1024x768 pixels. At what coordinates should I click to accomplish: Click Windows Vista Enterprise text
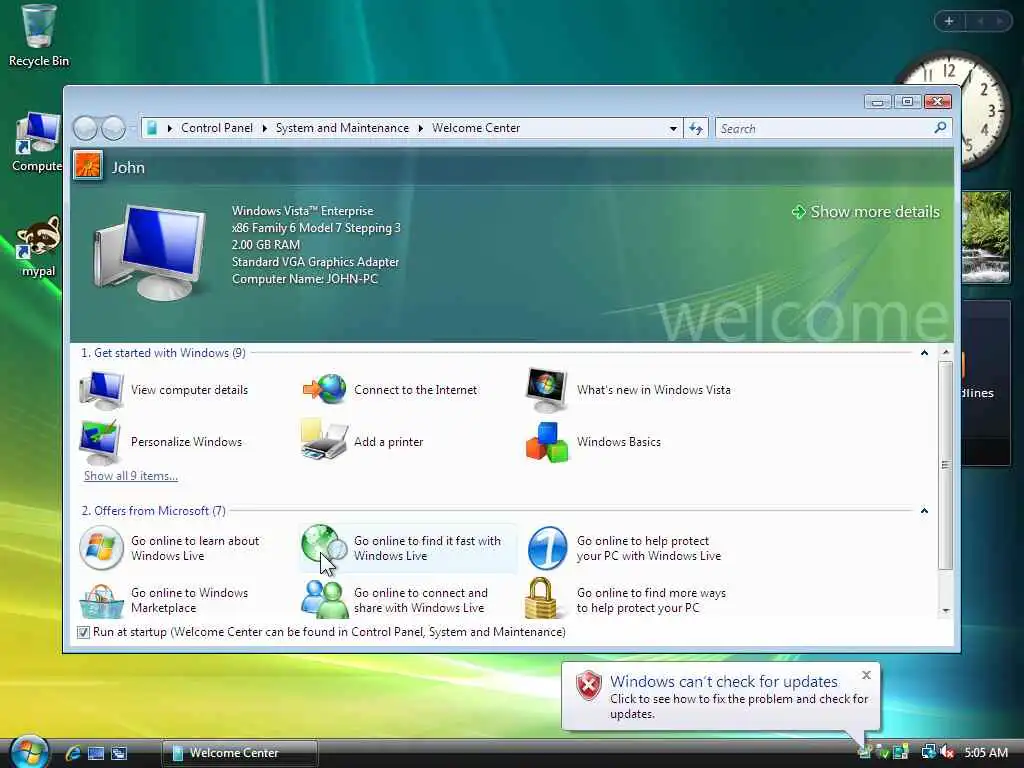(x=302, y=211)
